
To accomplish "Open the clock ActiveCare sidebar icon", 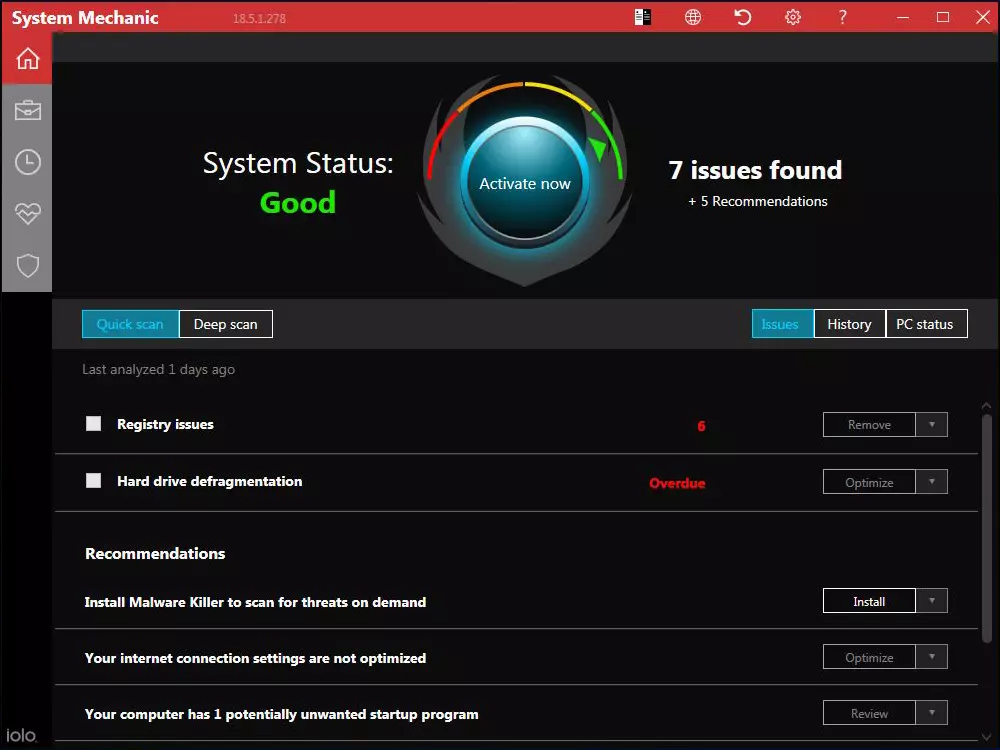I will point(27,162).
